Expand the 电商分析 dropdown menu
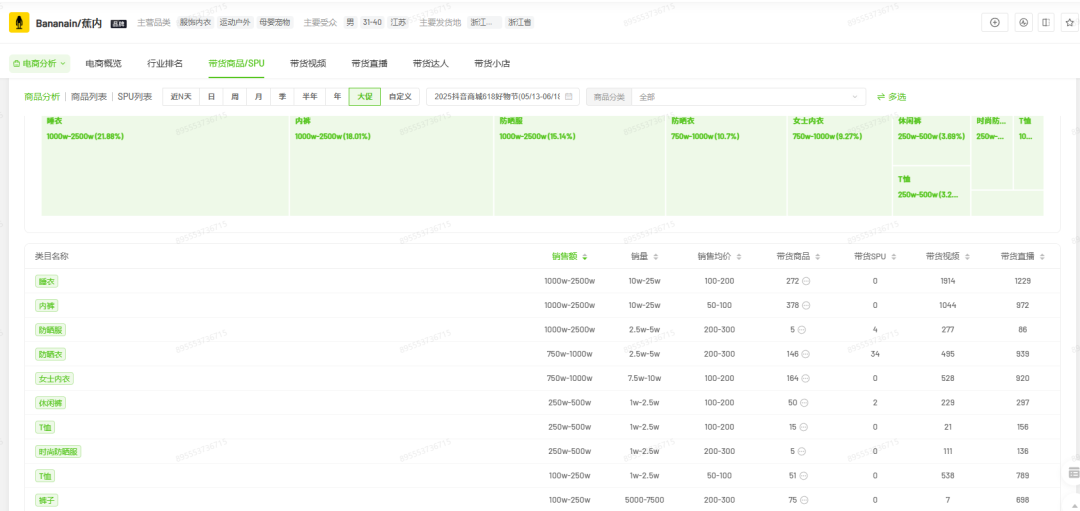The image size is (1080, 511). [x=40, y=63]
